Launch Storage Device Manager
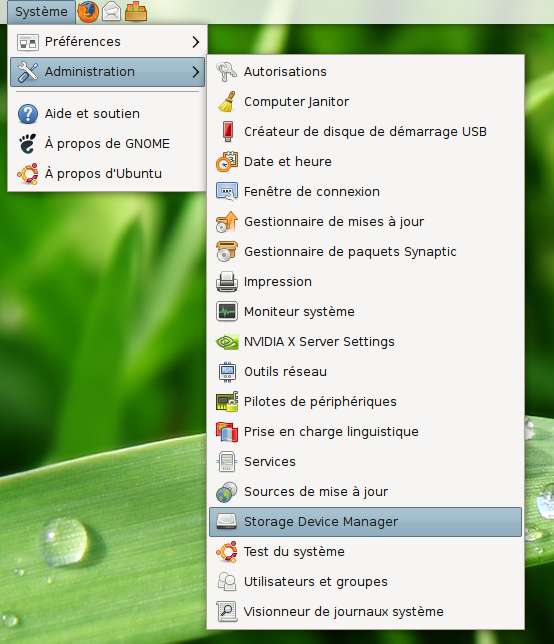This screenshot has width=554, height=644. tap(366, 522)
